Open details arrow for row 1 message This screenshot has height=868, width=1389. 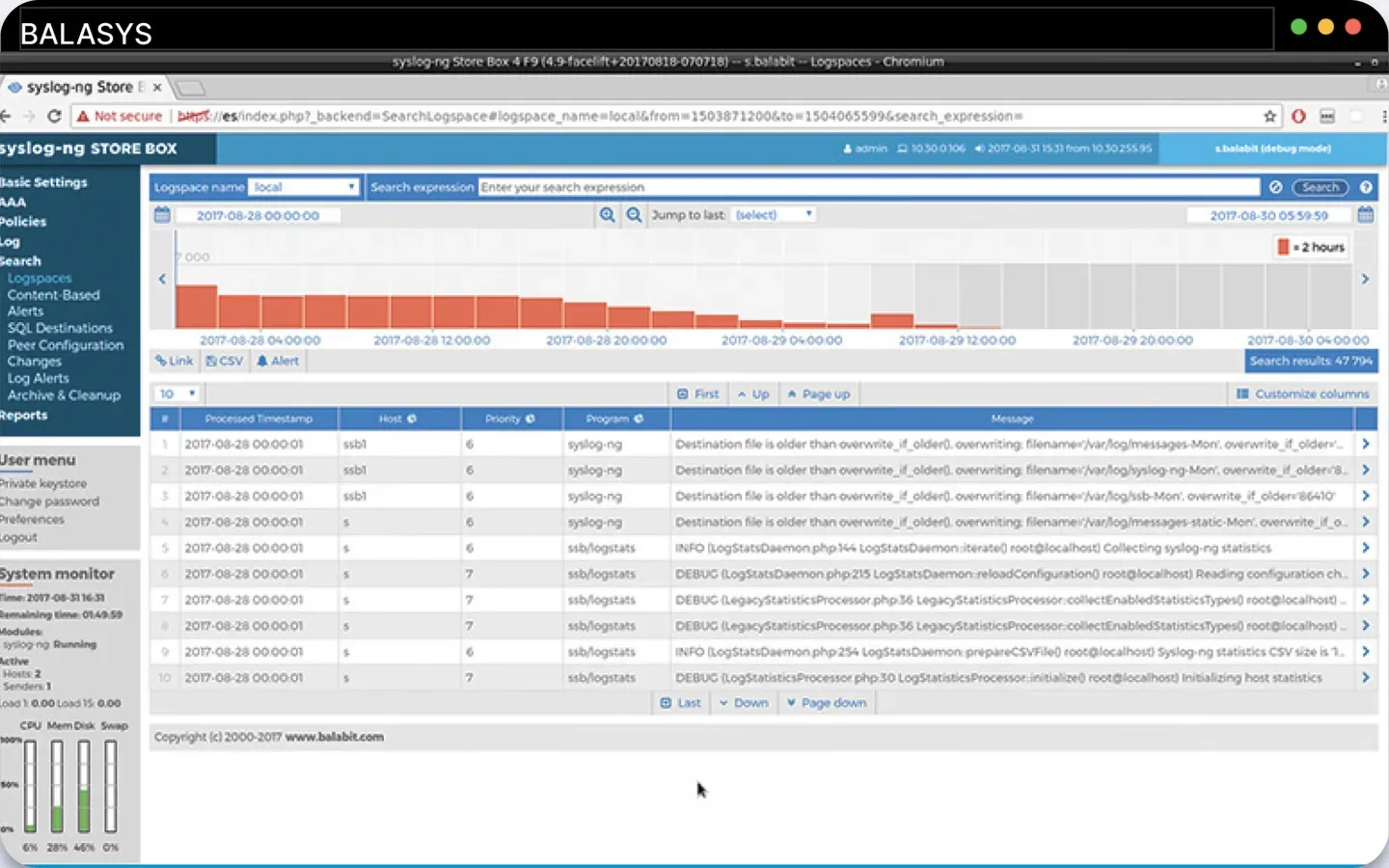coord(1366,445)
